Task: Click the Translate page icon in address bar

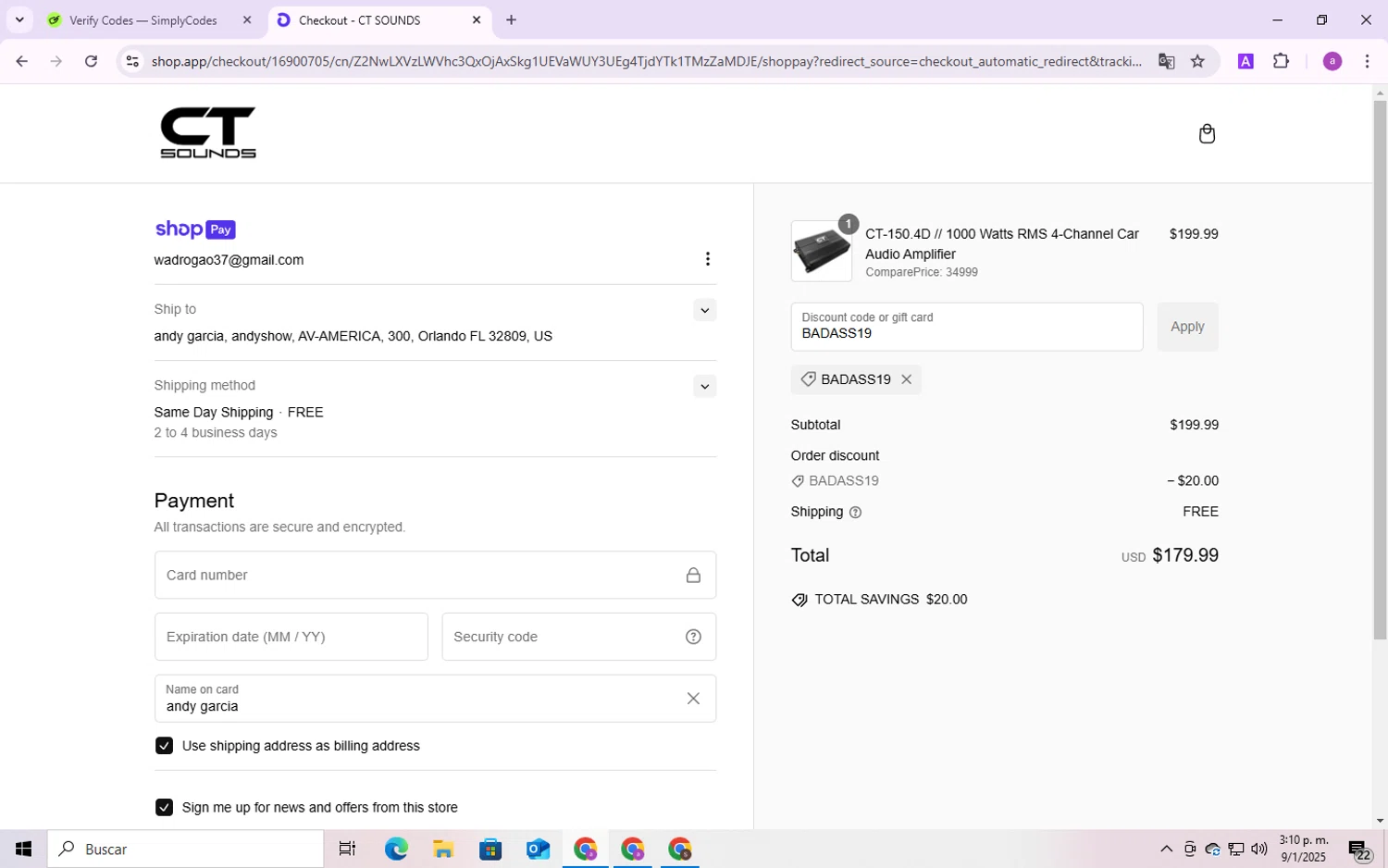Action: (x=1166, y=61)
